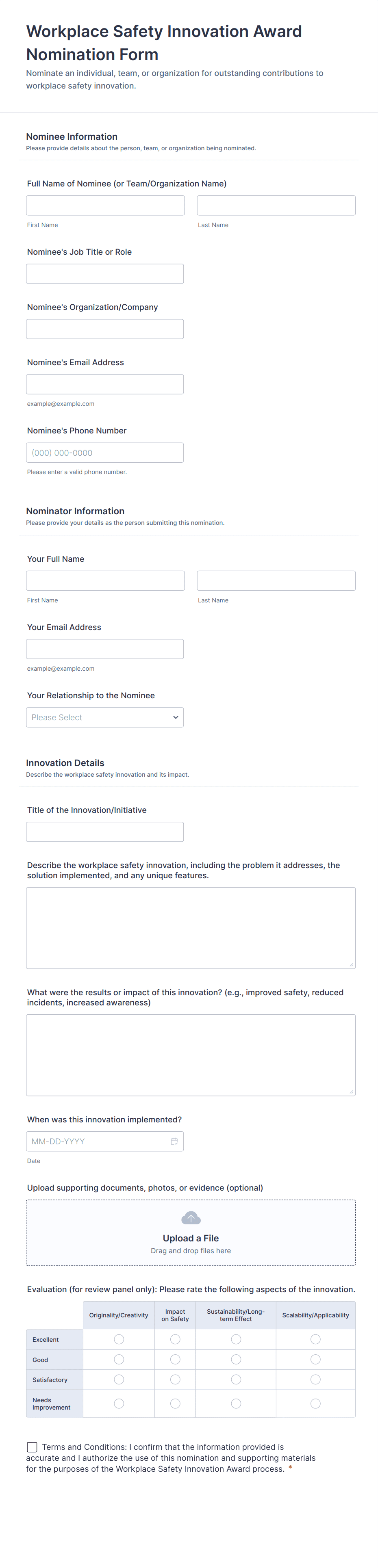378x1568 pixels.
Task: Rate Originality/Creativity as Excellent
Action: click(x=119, y=1339)
